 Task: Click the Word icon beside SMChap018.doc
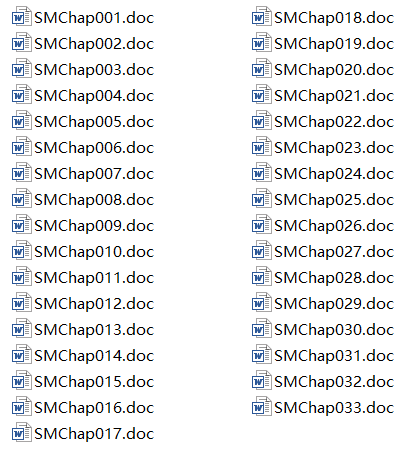[x=262, y=17]
